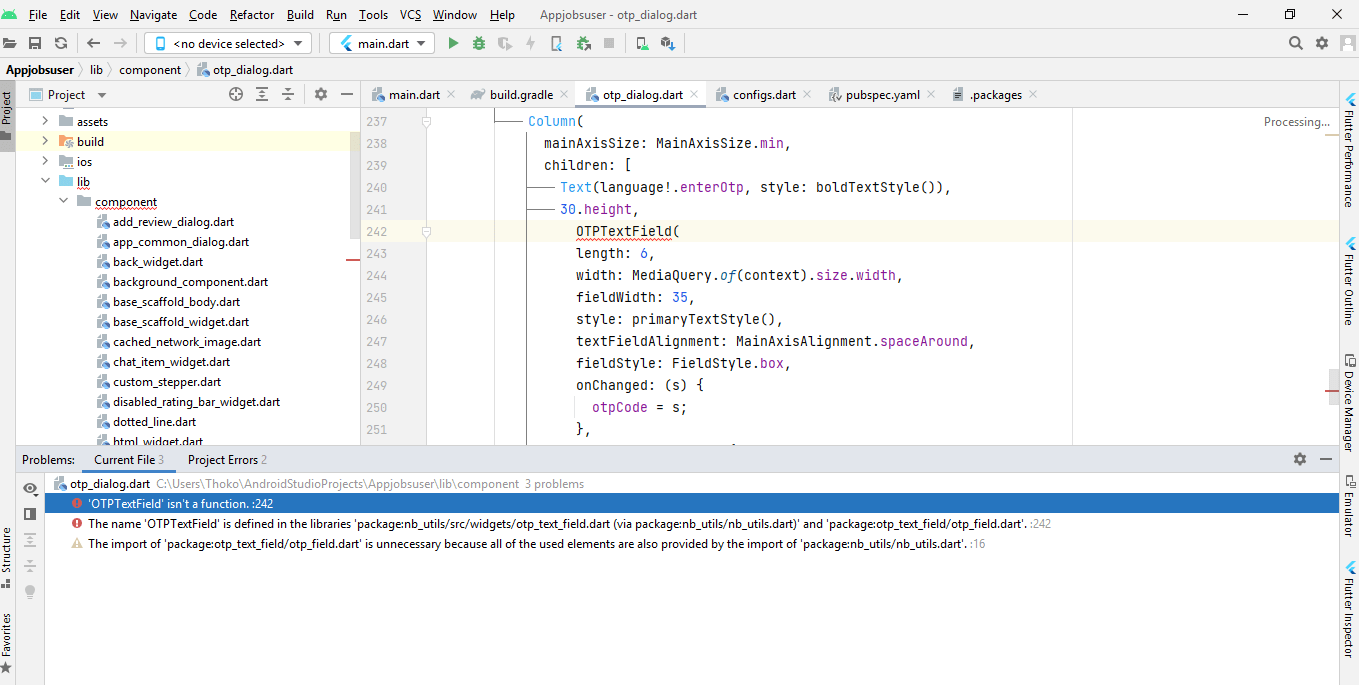1359x685 pixels.
Task: Click line number 245 in the gutter
Action: coord(376,297)
